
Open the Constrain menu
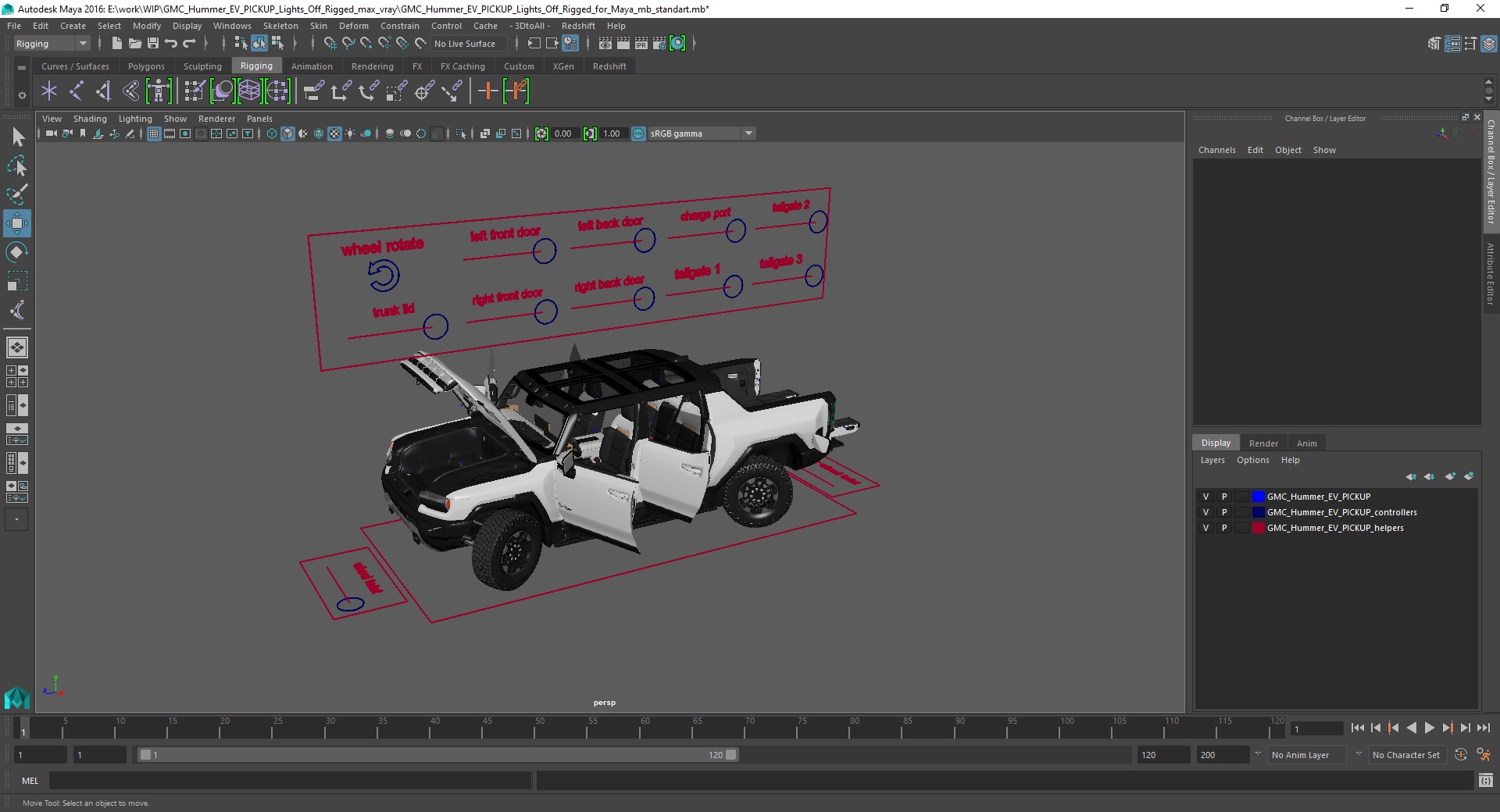(x=399, y=26)
